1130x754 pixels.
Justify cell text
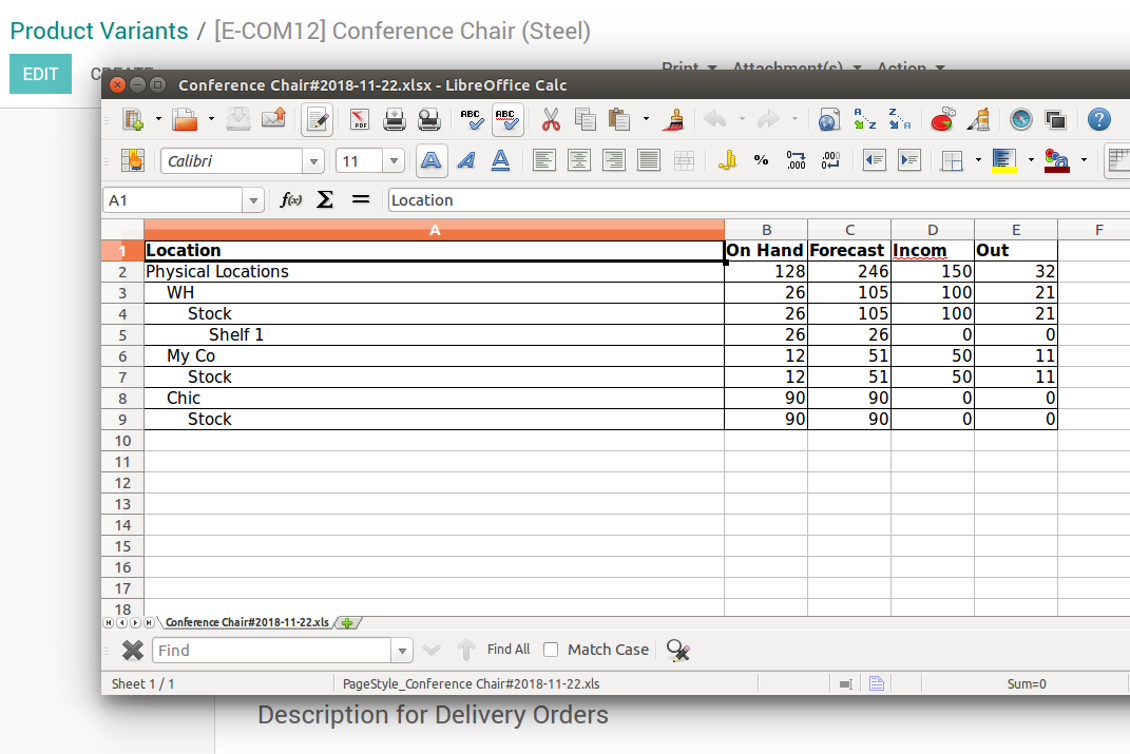(x=649, y=160)
